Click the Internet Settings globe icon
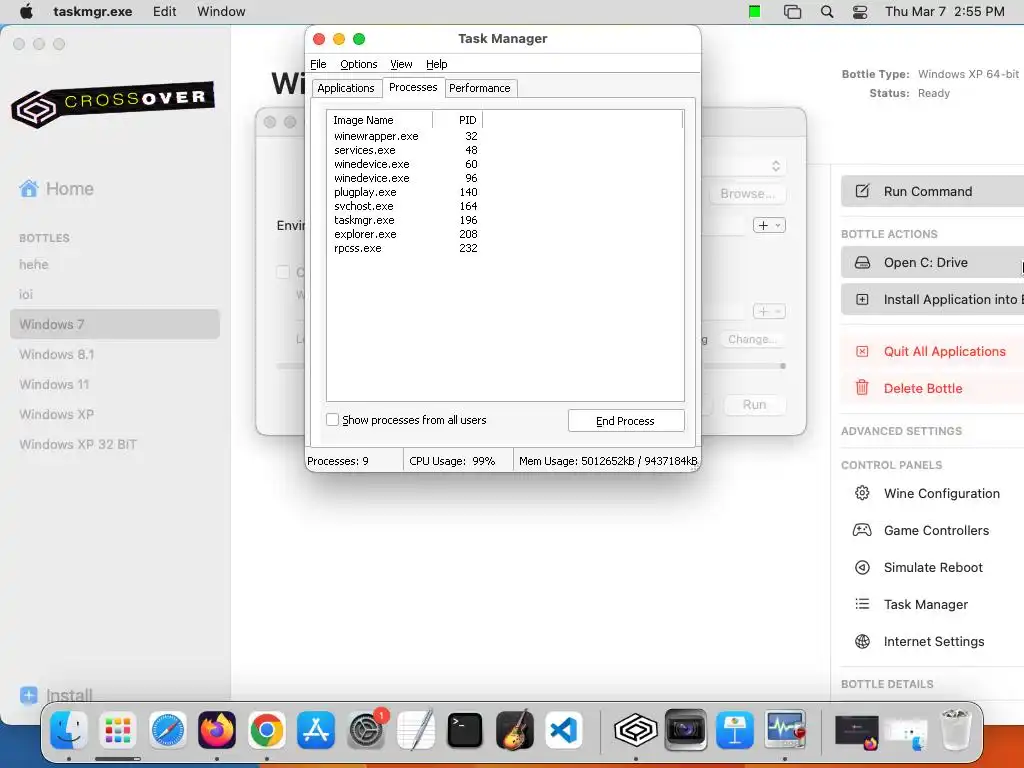The height and width of the screenshot is (768, 1024). [x=862, y=641]
